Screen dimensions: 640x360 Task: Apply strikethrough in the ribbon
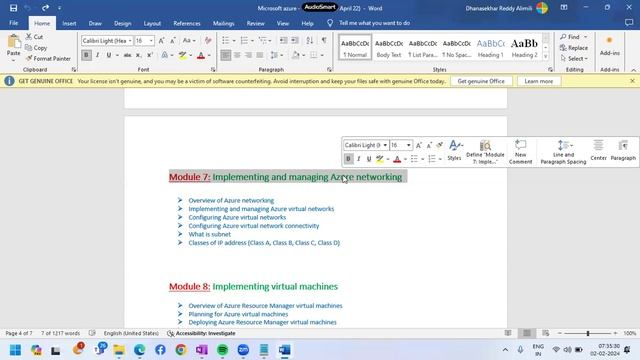(127, 55)
